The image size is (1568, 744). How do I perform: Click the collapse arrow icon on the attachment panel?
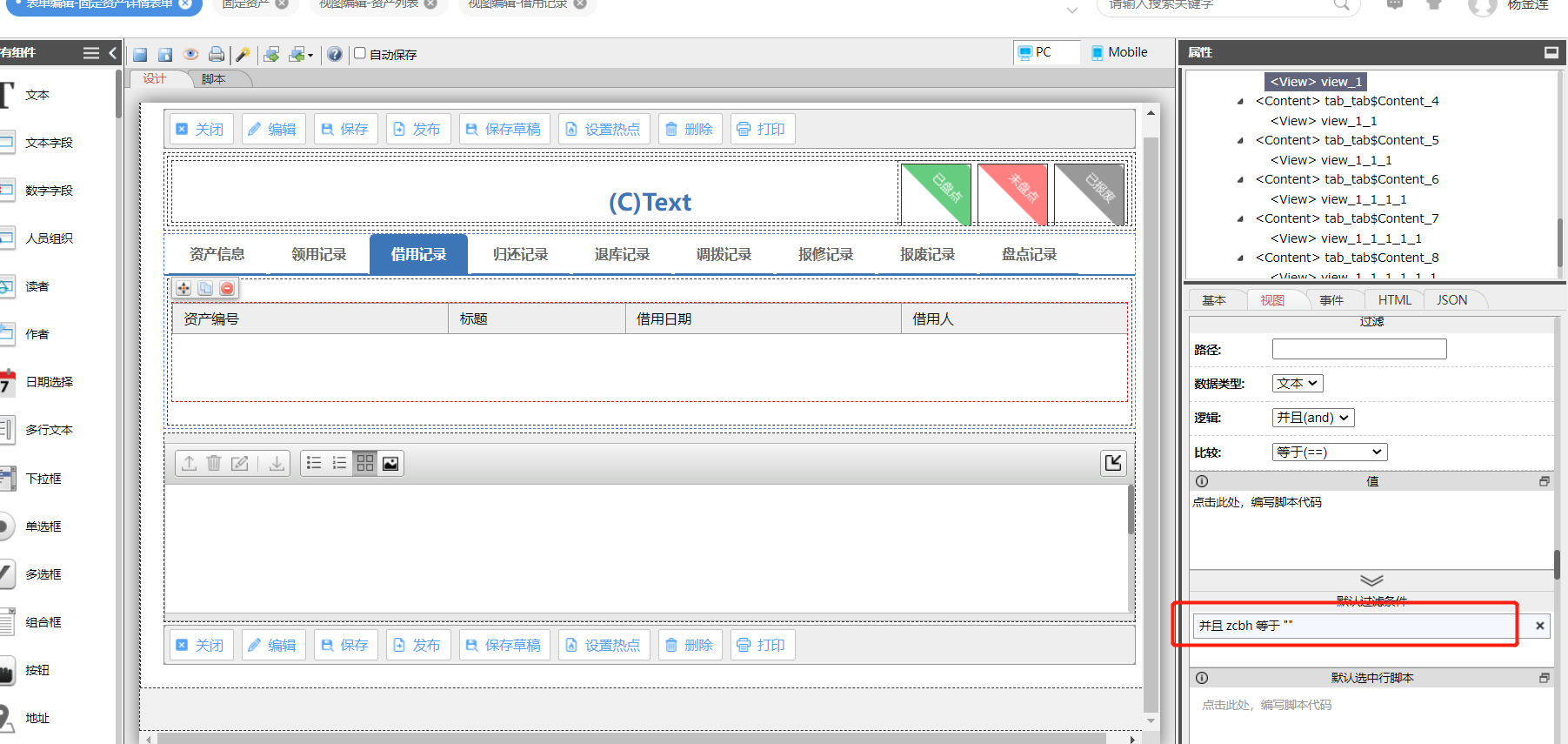pyautogui.click(x=1113, y=462)
